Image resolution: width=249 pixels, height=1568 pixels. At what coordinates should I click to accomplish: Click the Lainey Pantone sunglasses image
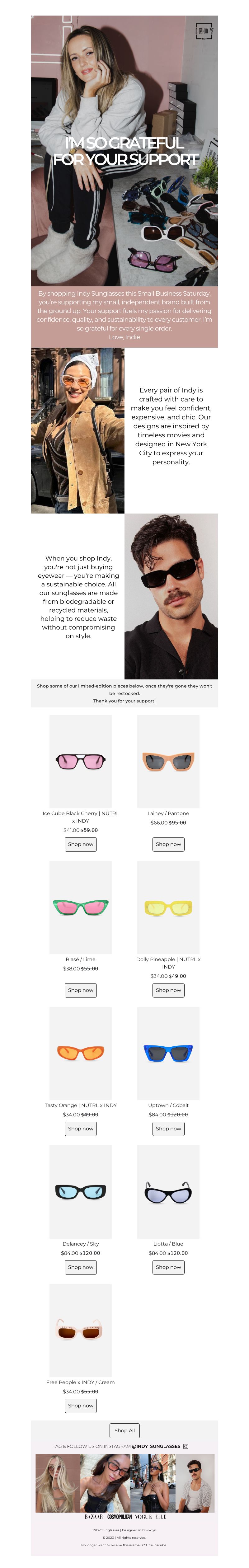point(168,761)
